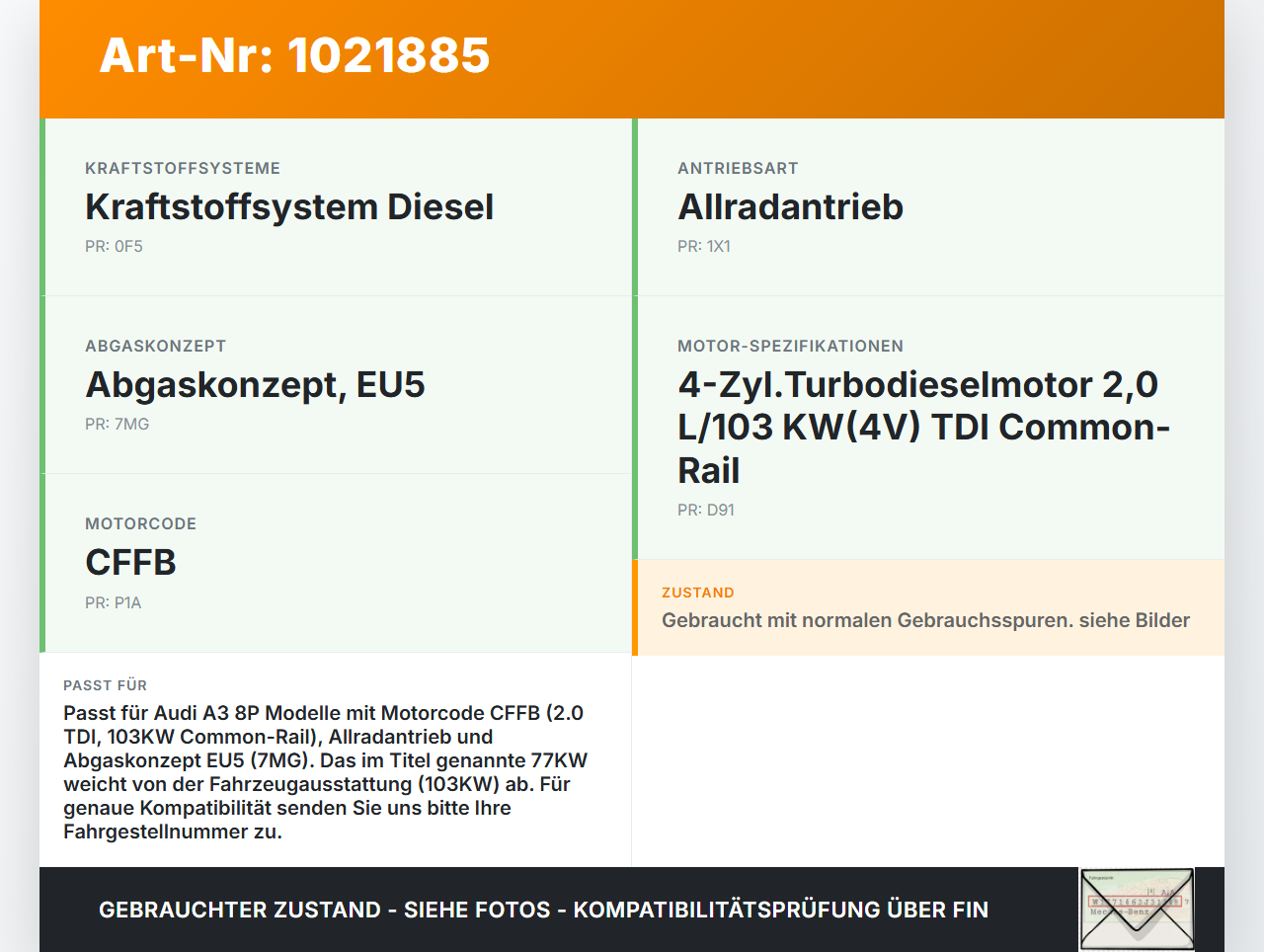Click the 4-Zyl.Turbodieselmotor specification text
Viewport: 1264px width, 952px height.
922,427
